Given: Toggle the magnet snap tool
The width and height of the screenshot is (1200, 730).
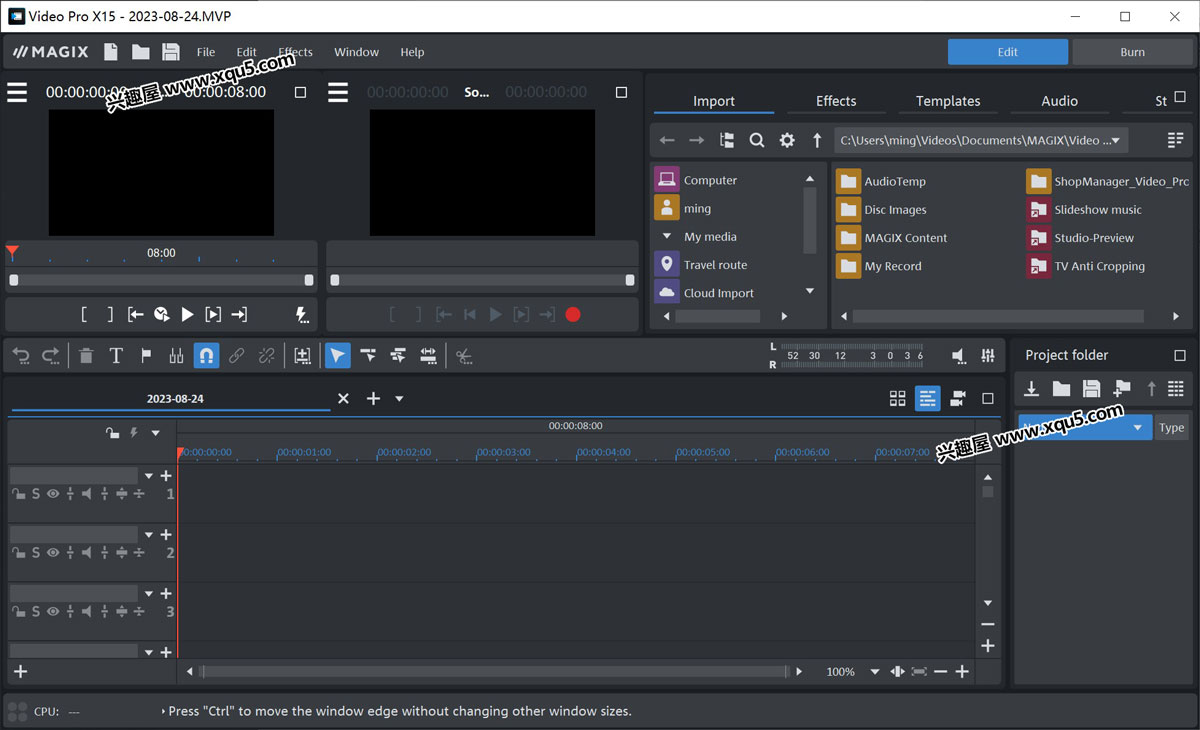Looking at the screenshot, I should point(205,355).
